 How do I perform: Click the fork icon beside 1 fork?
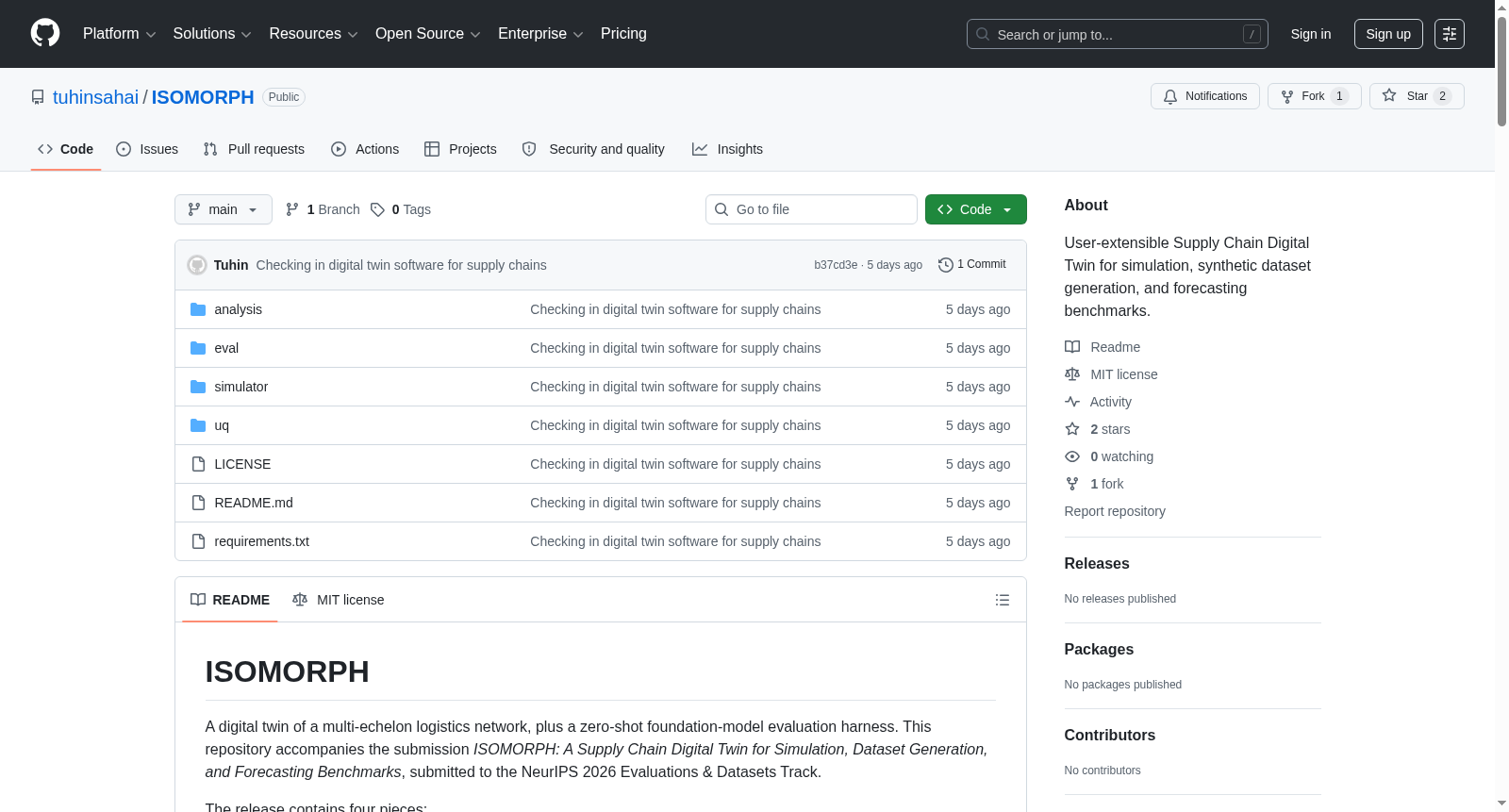pos(1072,484)
